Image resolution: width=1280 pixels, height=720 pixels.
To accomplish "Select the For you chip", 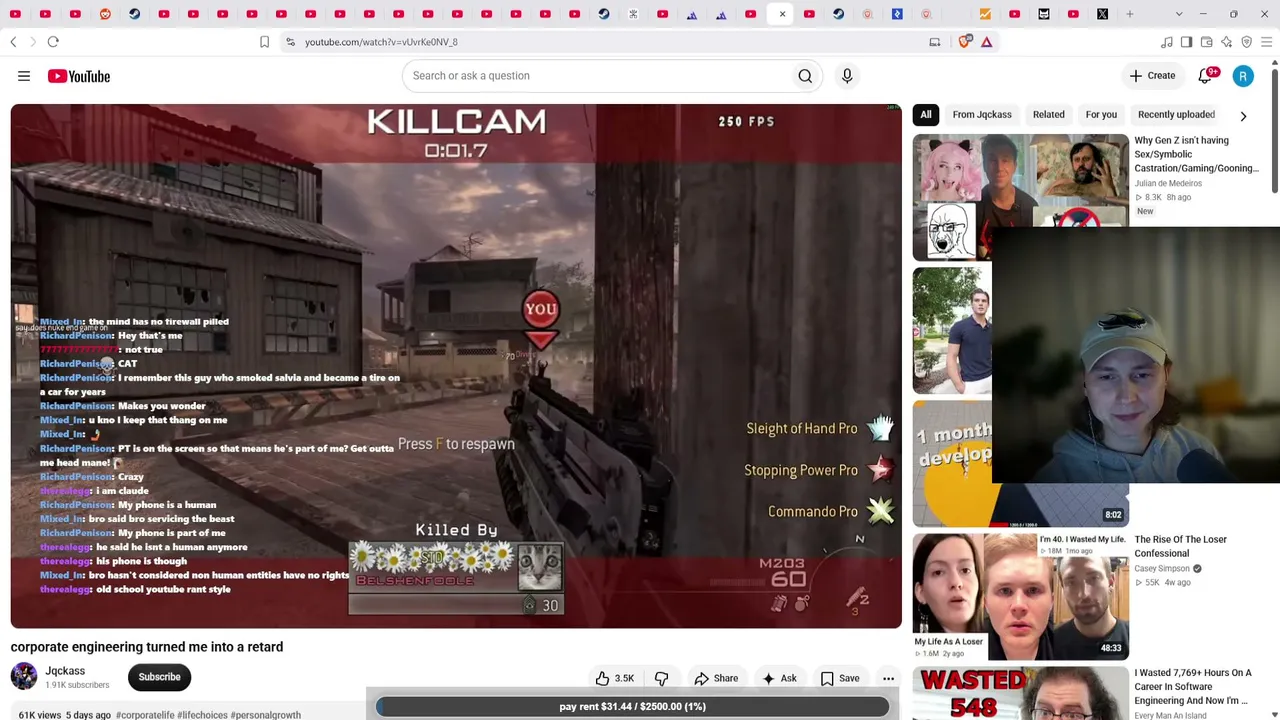I will 1101,115.
